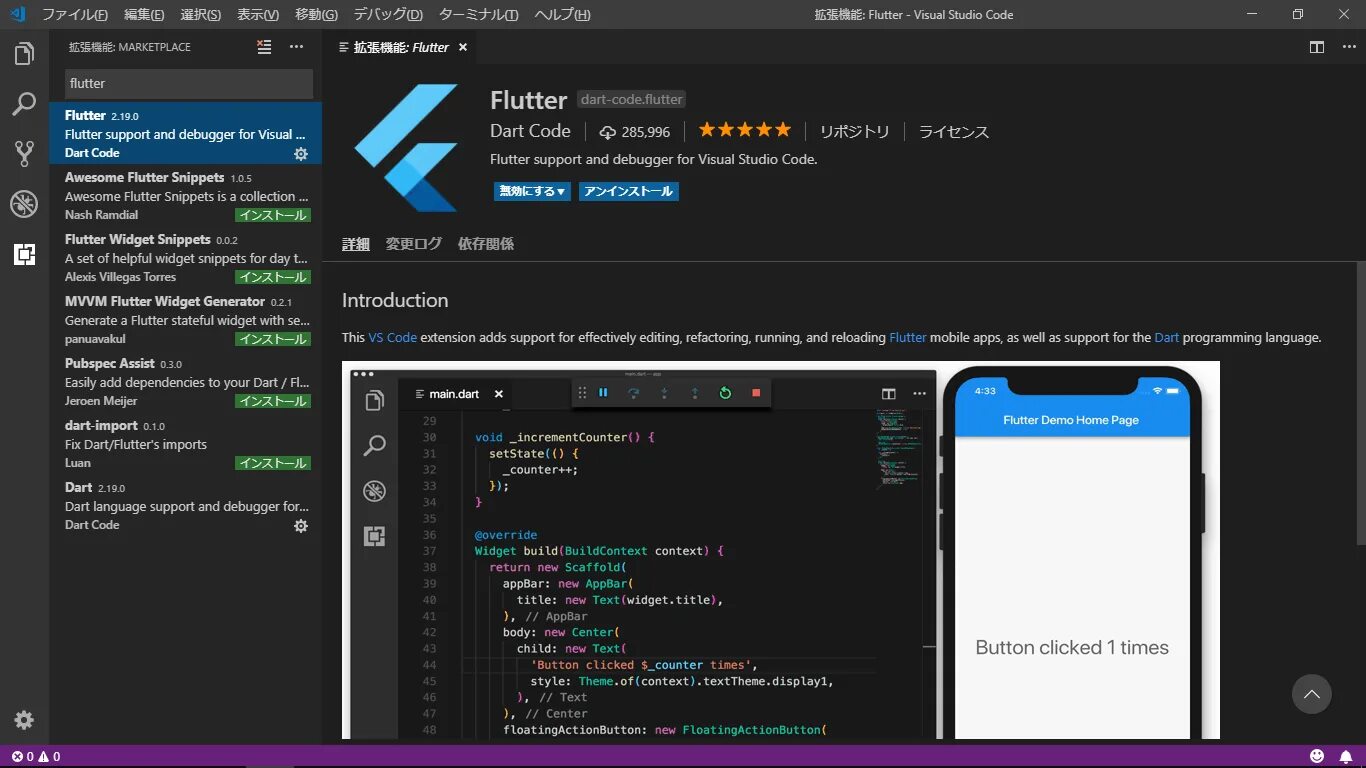Image resolution: width=1366 pixels, height=768 pixels.
Task: Click the extension demo screenshot image
Action: pyautogui.click(x=781, y=550)
